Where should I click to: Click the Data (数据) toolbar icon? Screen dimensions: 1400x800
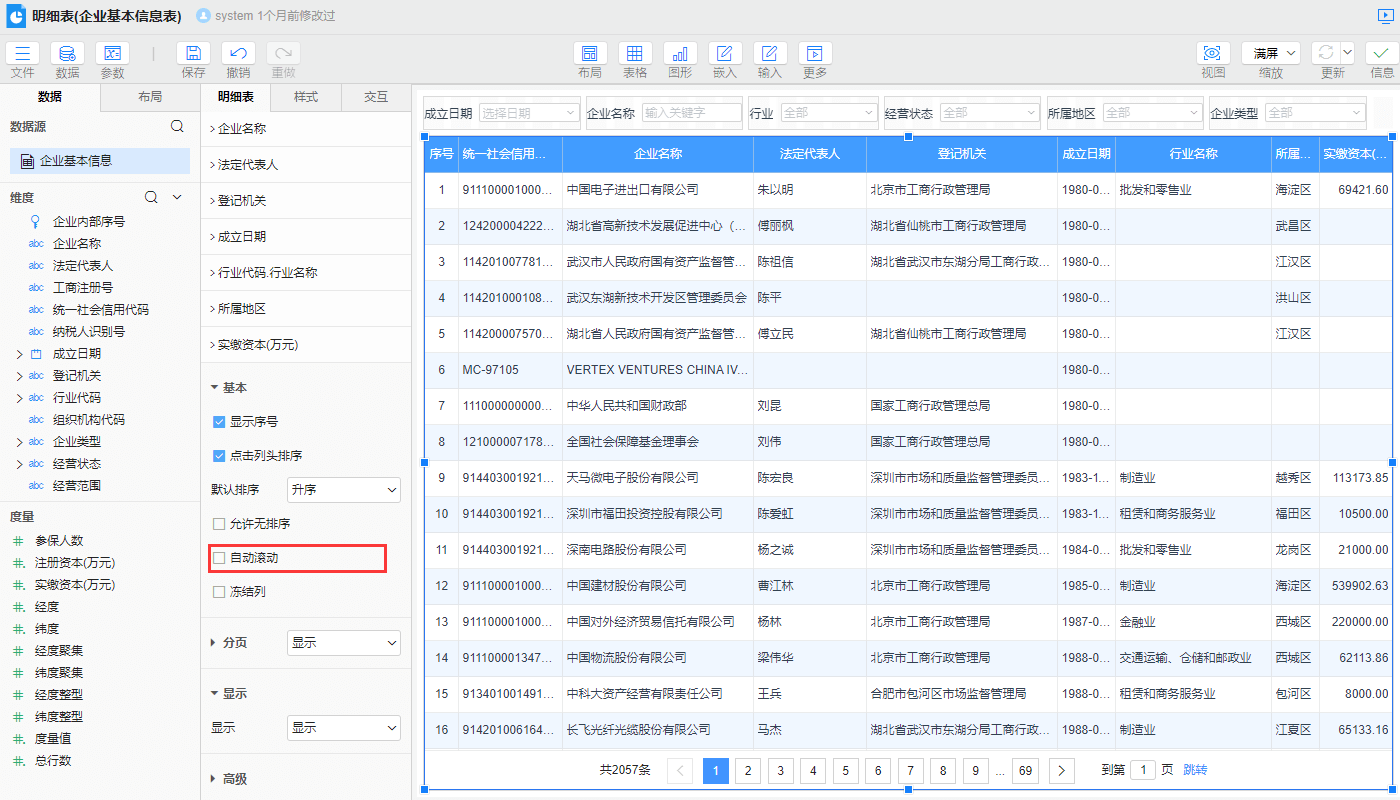click(67, 54)
